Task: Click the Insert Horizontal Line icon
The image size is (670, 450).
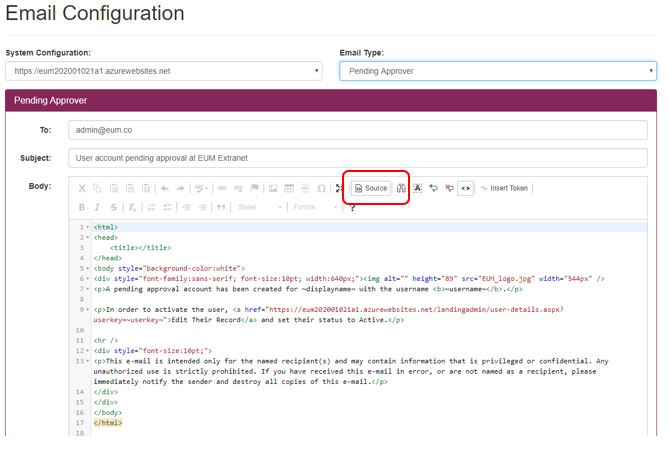Action: [305, 188]
